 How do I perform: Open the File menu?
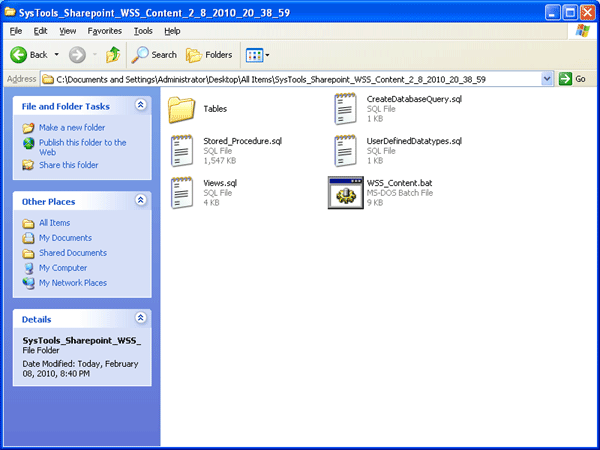(x=16, y=31)
